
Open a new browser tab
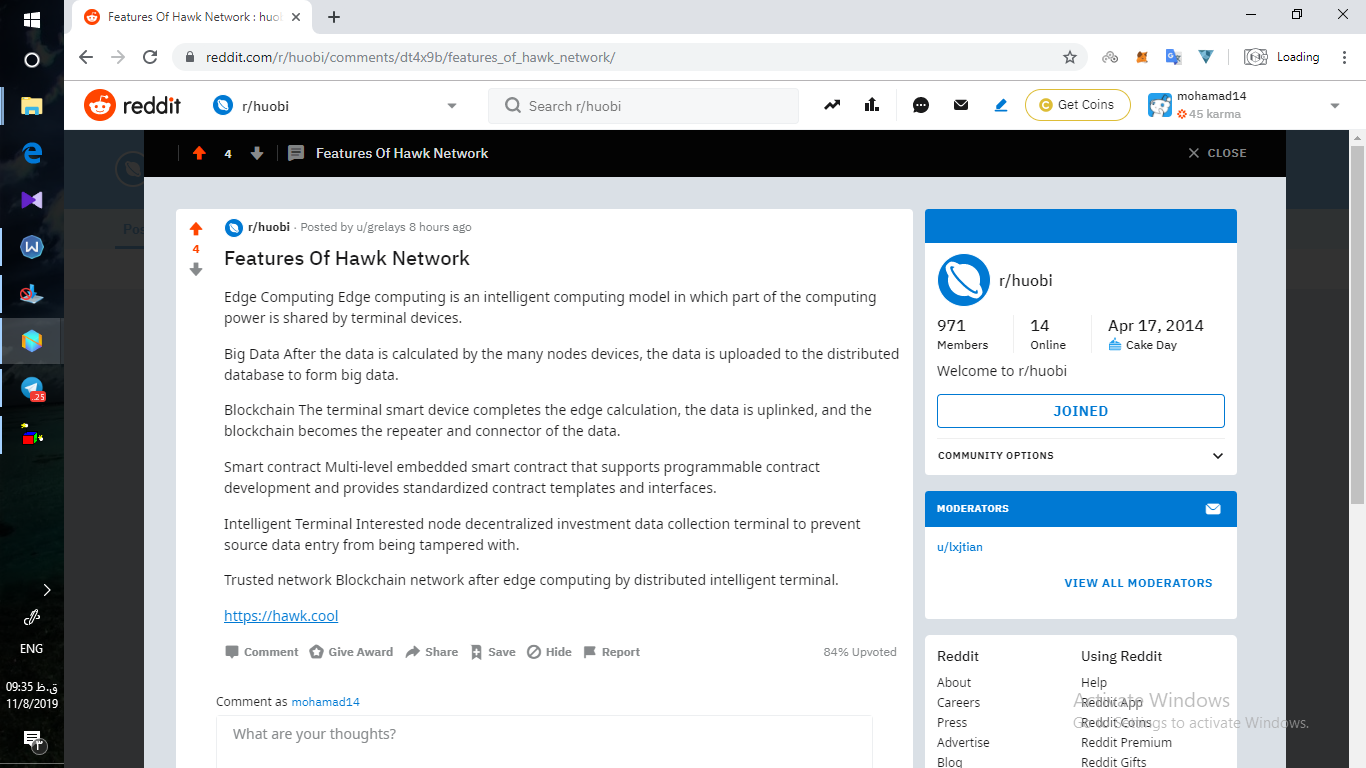click(334, 17)
